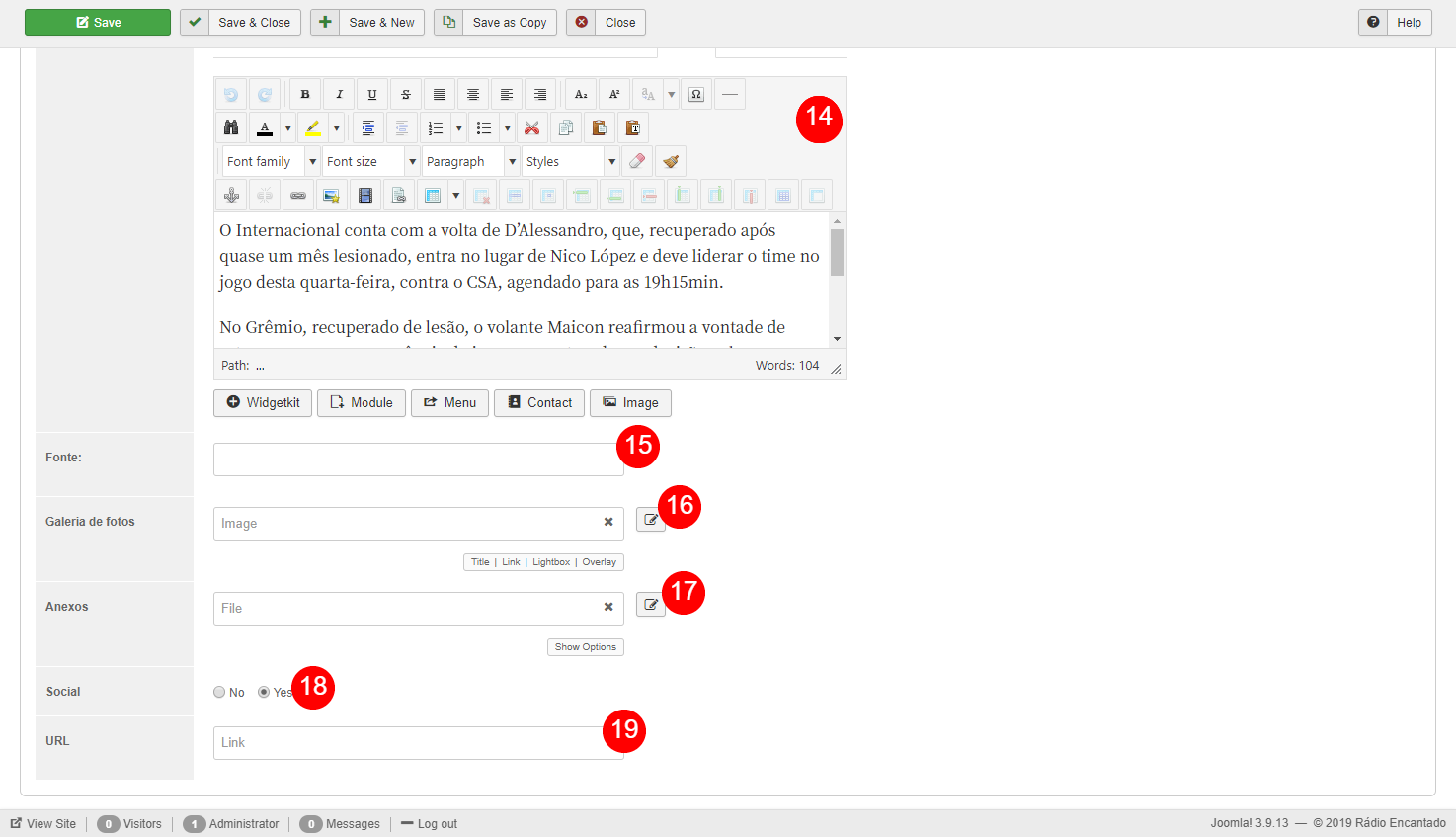
Task: Click the scissors cut icon
Action: coord(531,128)
